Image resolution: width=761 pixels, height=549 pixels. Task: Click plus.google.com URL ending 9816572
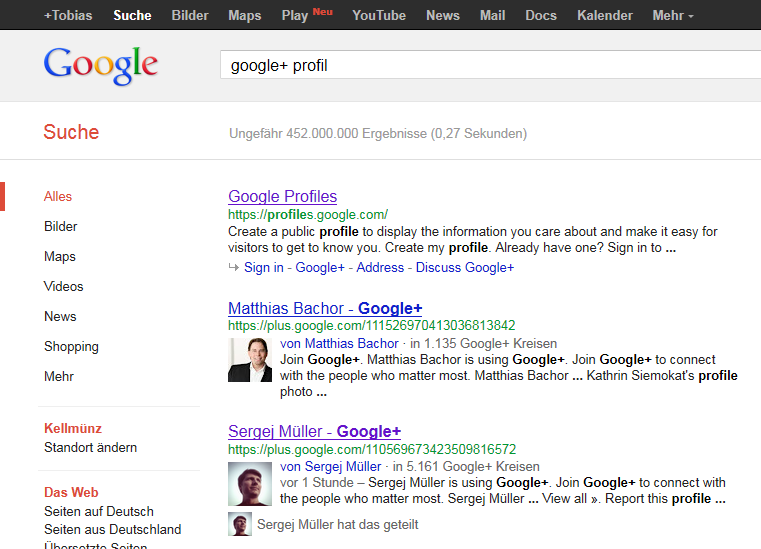372,449
